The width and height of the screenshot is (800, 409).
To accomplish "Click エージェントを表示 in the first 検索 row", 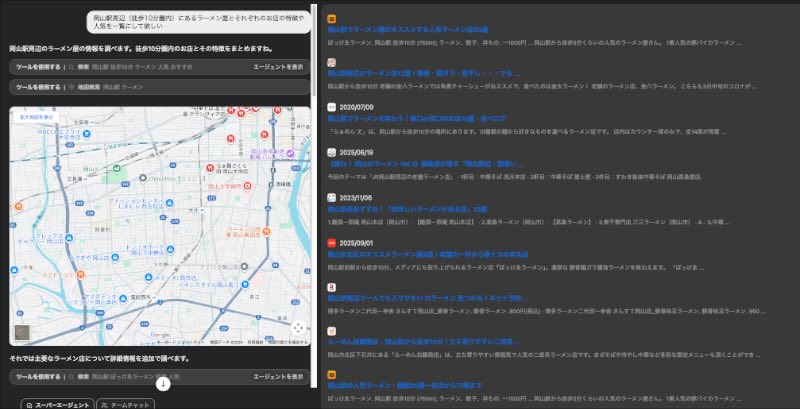I will coord(278,67).
